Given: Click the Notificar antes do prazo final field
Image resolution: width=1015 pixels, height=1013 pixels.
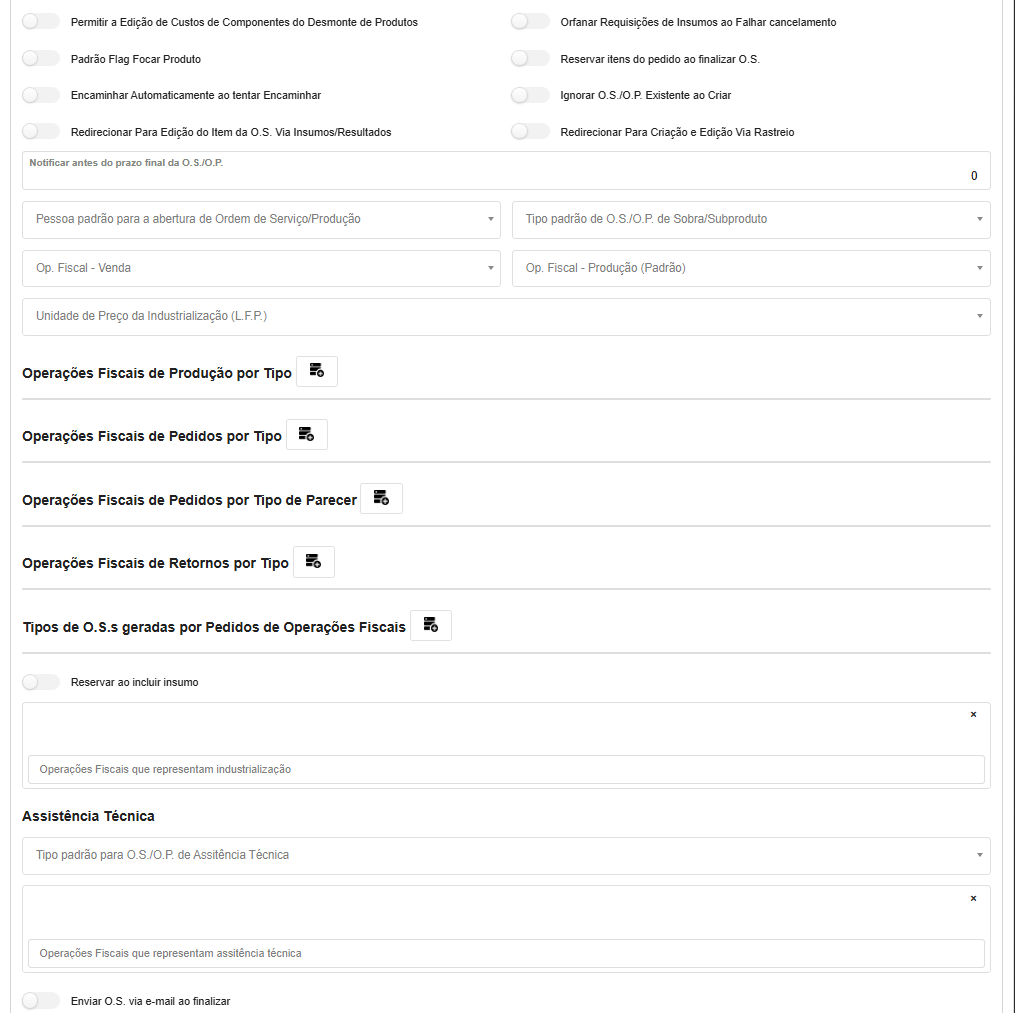Looking at the screenshot, I should coord(506,175).
